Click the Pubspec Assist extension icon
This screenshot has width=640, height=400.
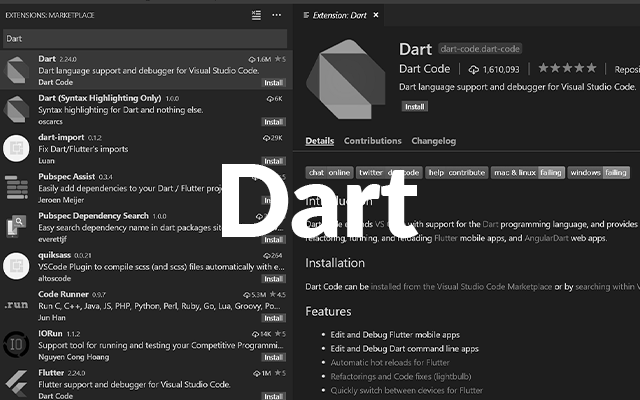tap(16, 187)
